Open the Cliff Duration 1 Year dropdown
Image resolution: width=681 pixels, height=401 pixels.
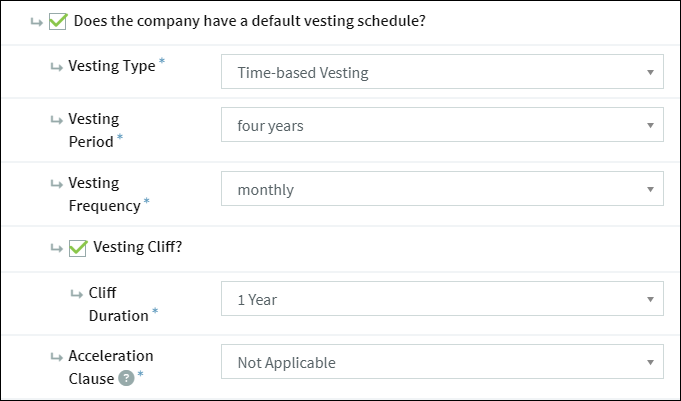(442, 299)
